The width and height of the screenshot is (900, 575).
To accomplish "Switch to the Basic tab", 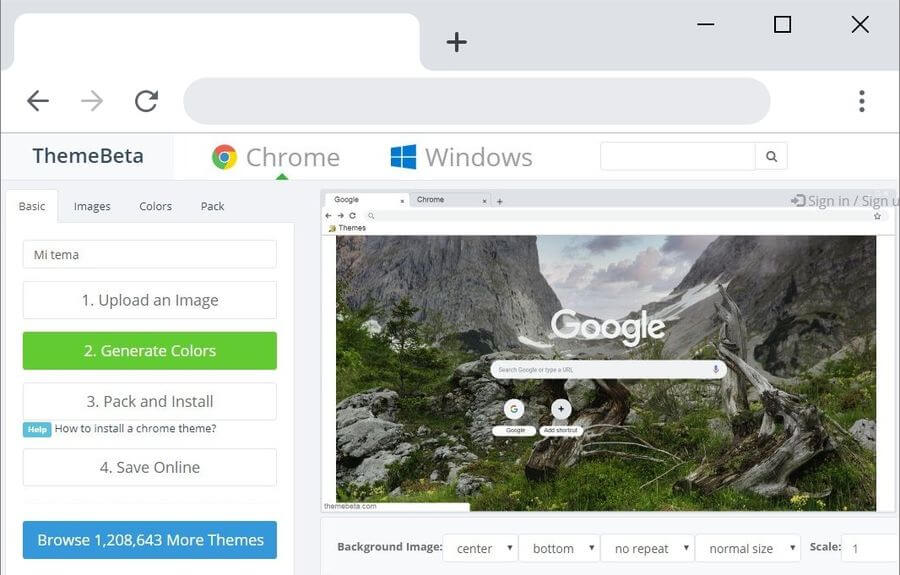I will [x=32, y=206].
